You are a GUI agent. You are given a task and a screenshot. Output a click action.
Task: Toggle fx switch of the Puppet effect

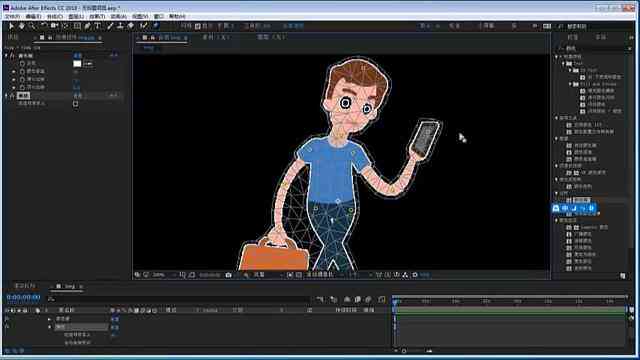12,96
